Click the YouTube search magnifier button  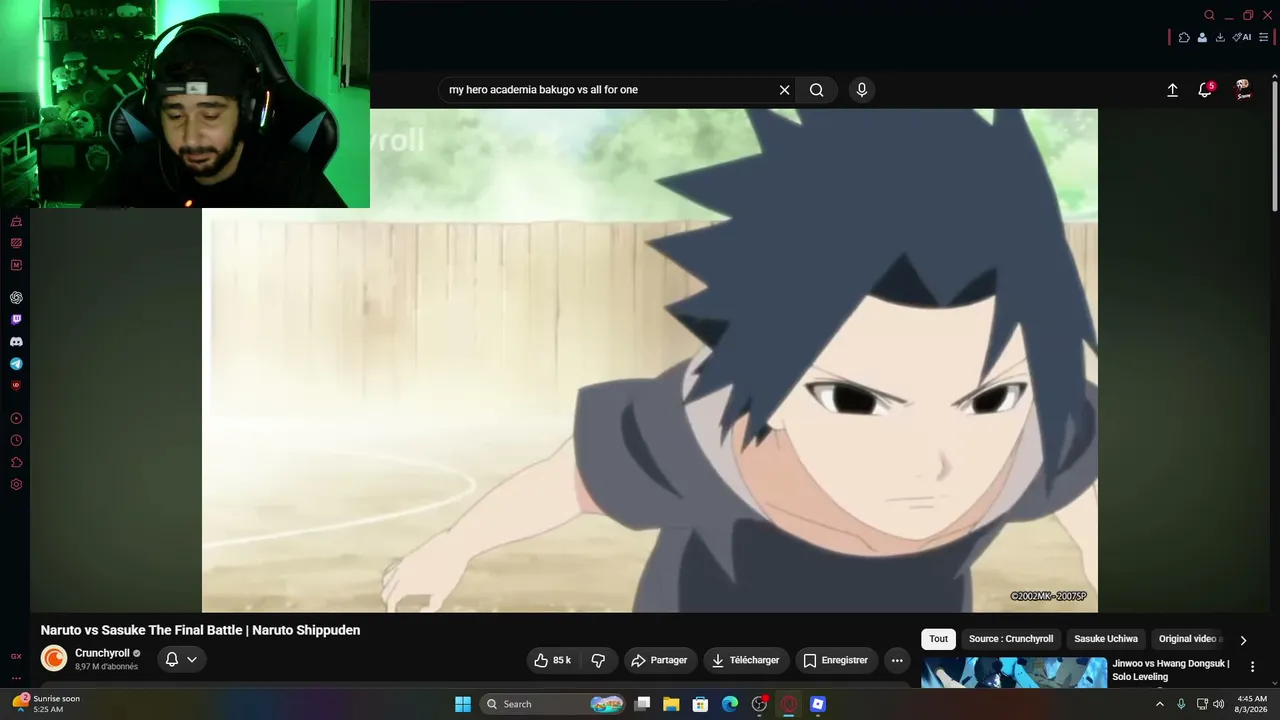tap(817, 90)
